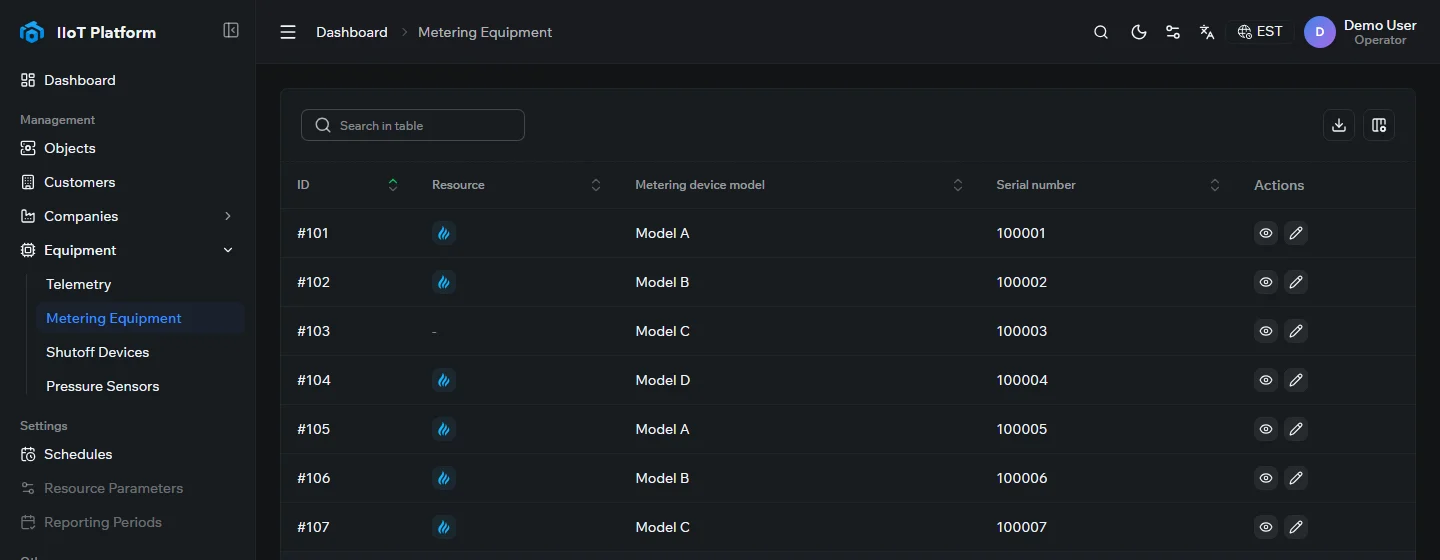Download the table data icon
The height and width of the screenshot is (560, 1440).
[x=1339, y=125]
